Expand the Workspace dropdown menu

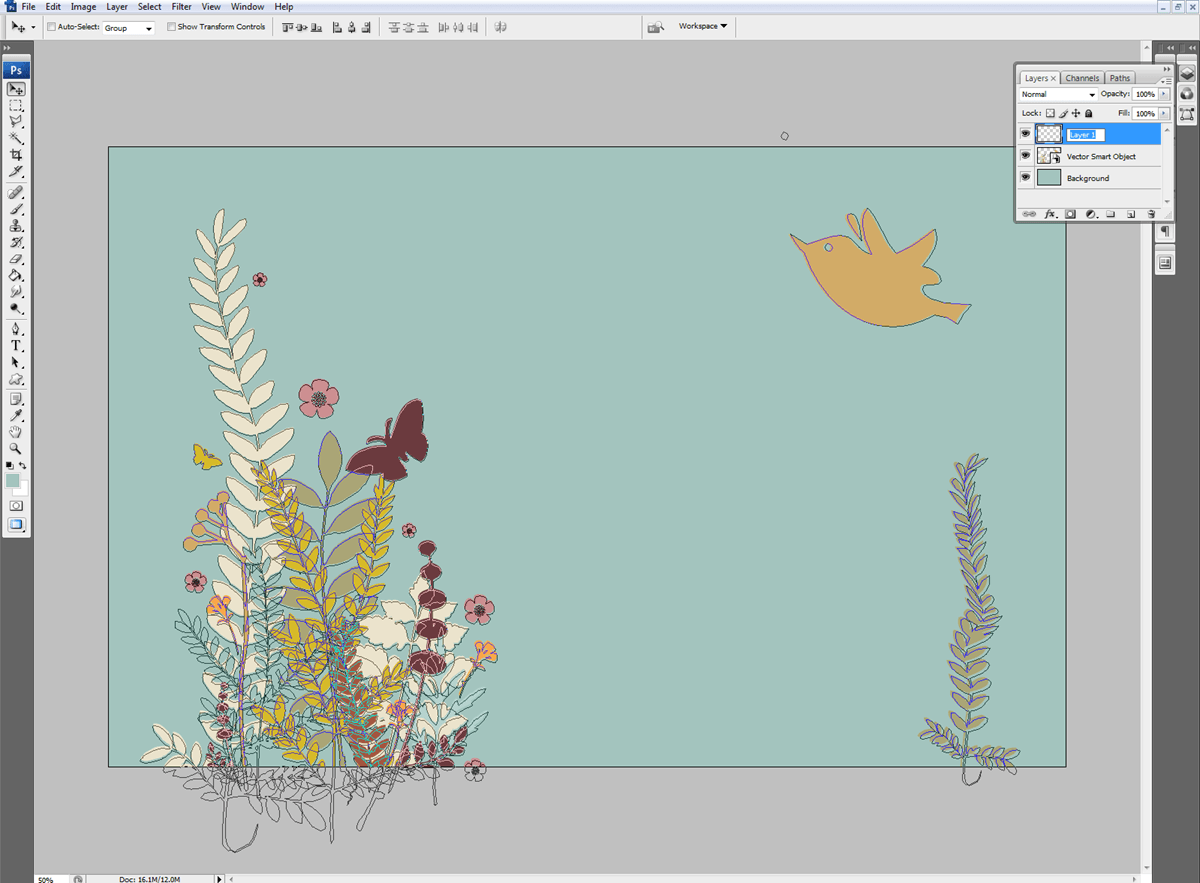tap(703, 26)
